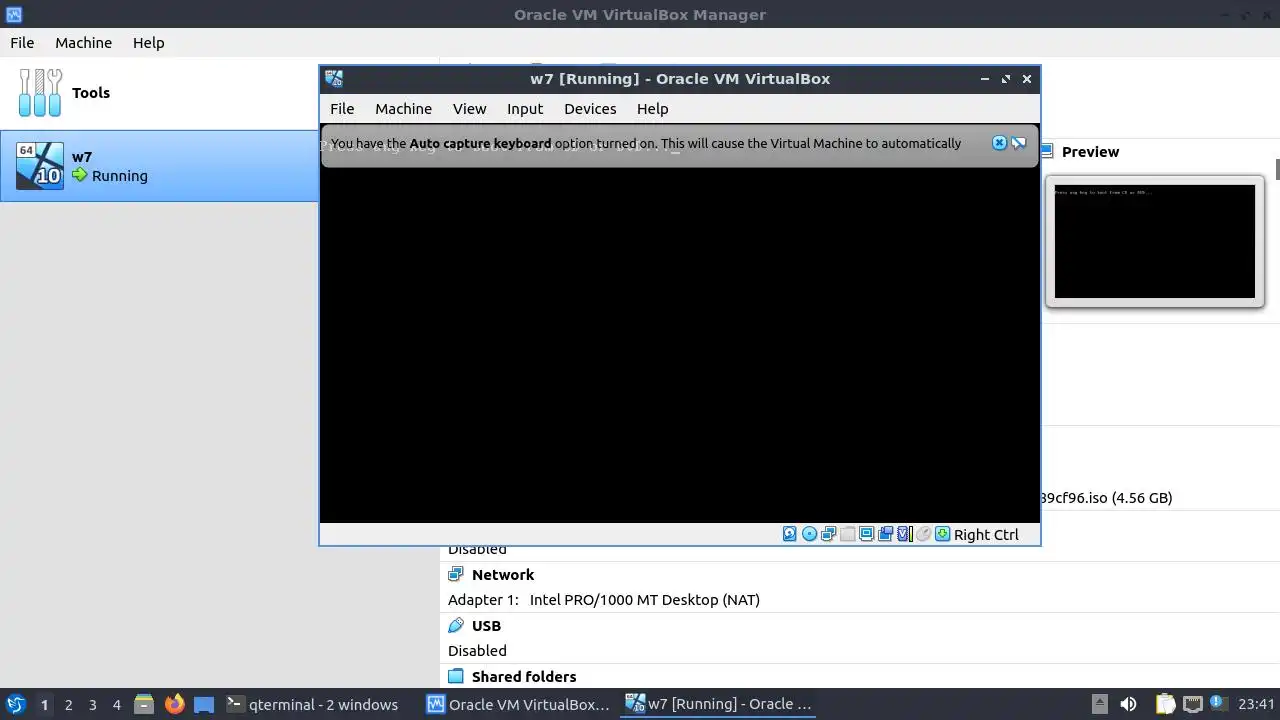Viewport: 1280px width, 720px height.
Task: Click the VM window title bar icon
Action: click(334, 79)
